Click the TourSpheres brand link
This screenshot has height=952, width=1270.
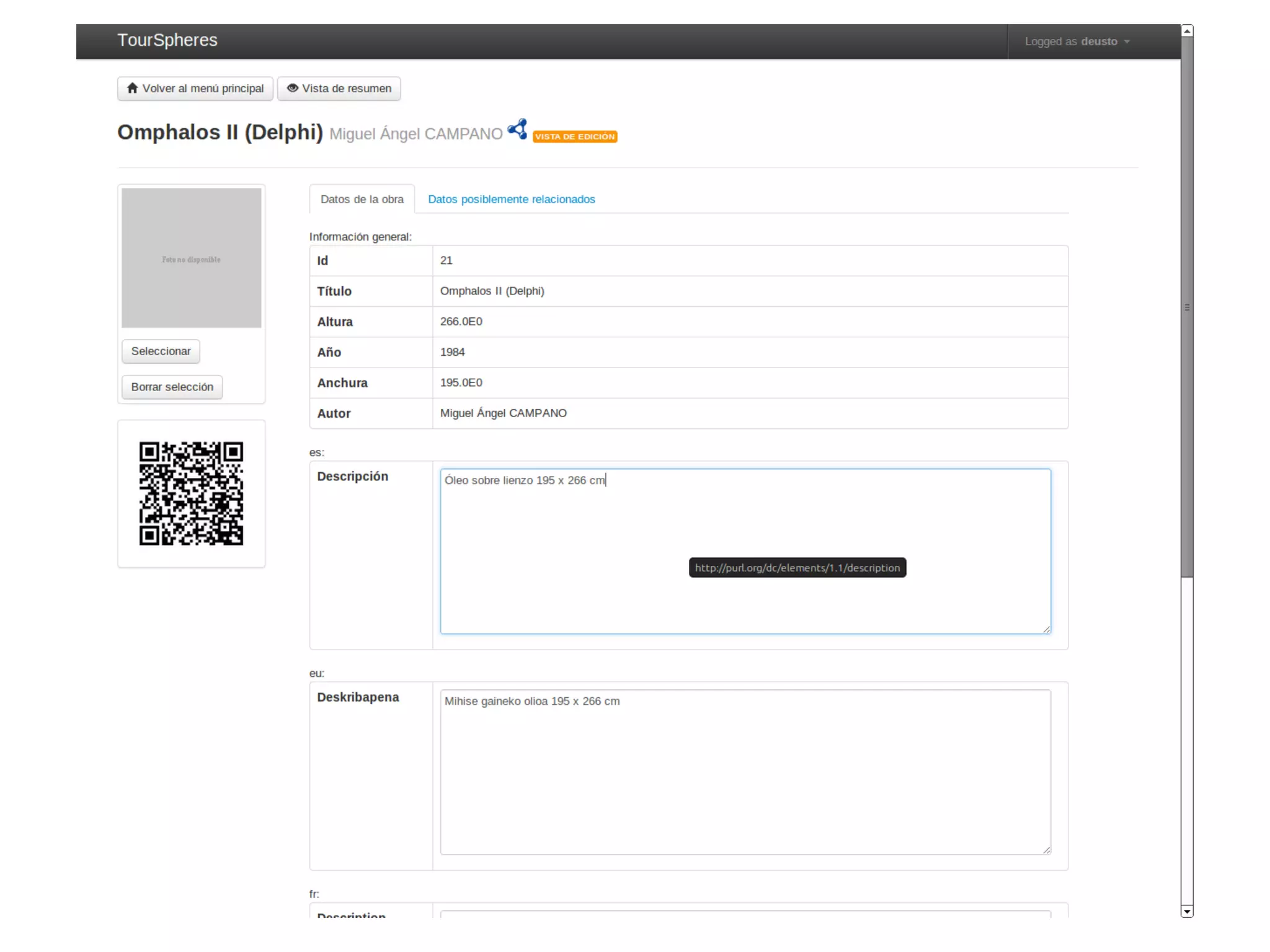point(167,40)
